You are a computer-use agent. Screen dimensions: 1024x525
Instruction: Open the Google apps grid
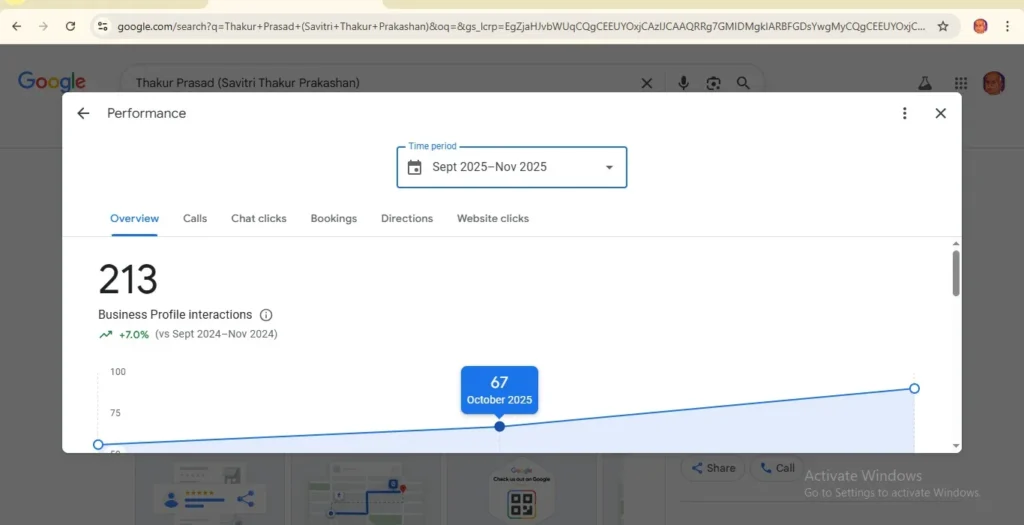point(961,83)
